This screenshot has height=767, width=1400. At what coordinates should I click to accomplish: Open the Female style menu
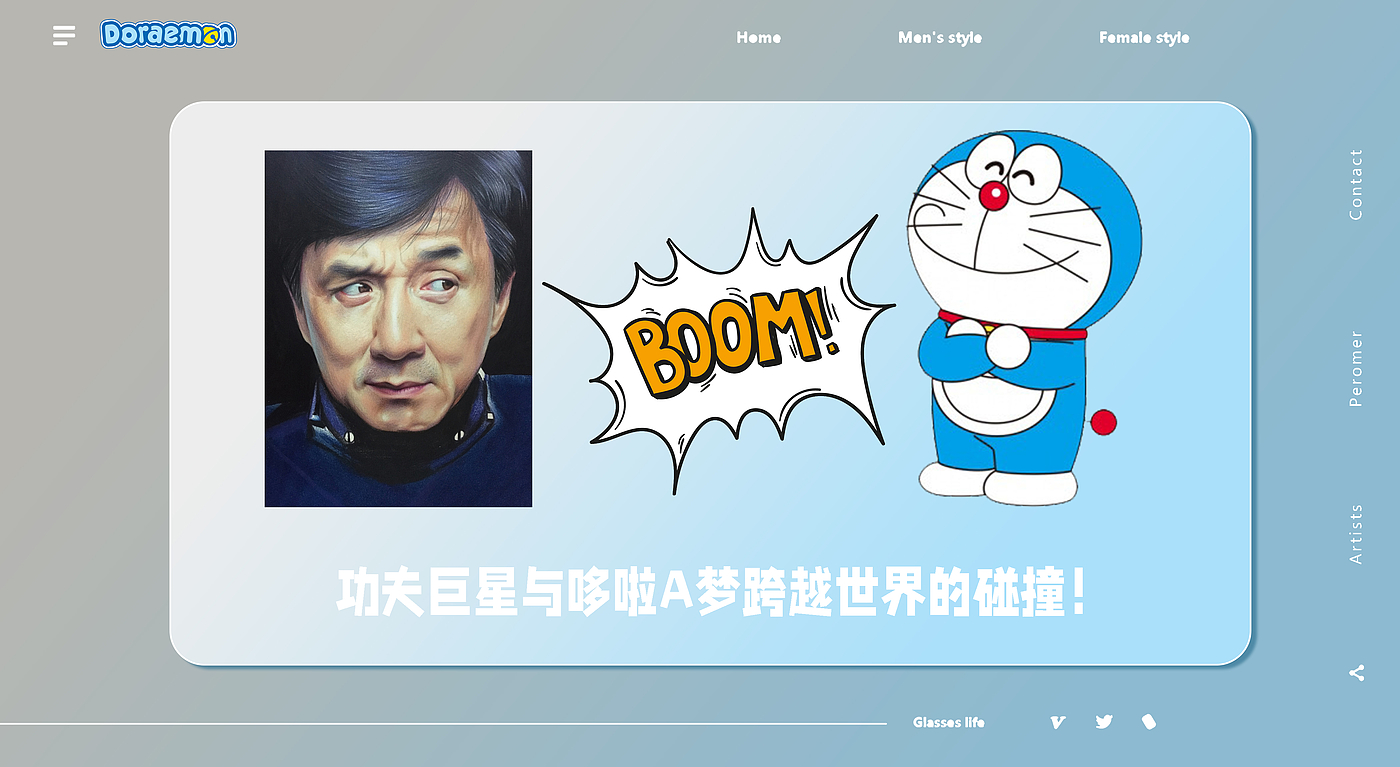pyautogui.click(x=1144, y=37)
